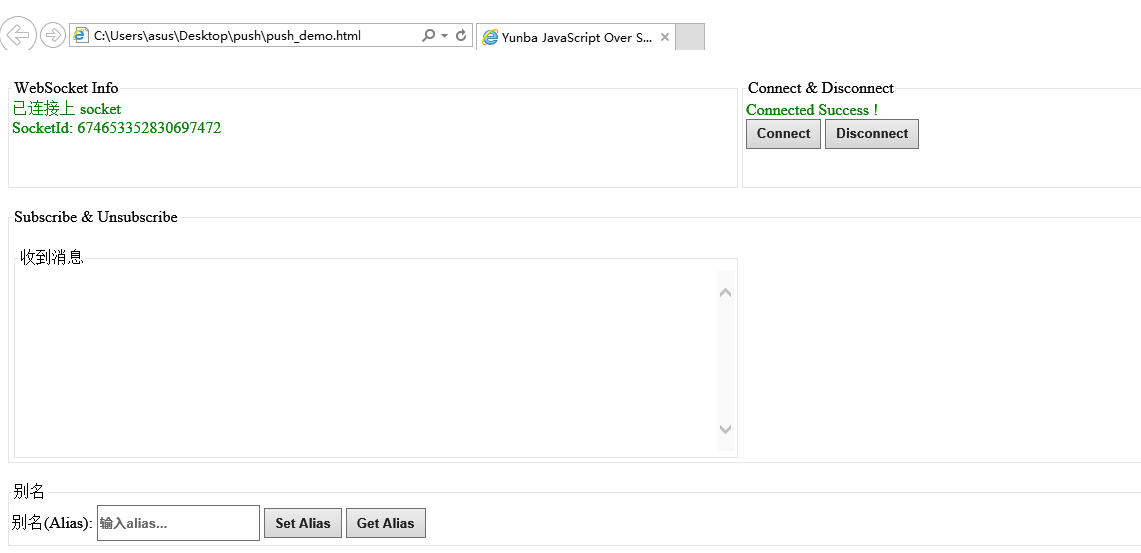Go forward with the browser forward arrow
Screen dimensions: 1141x553
[53, 35]
